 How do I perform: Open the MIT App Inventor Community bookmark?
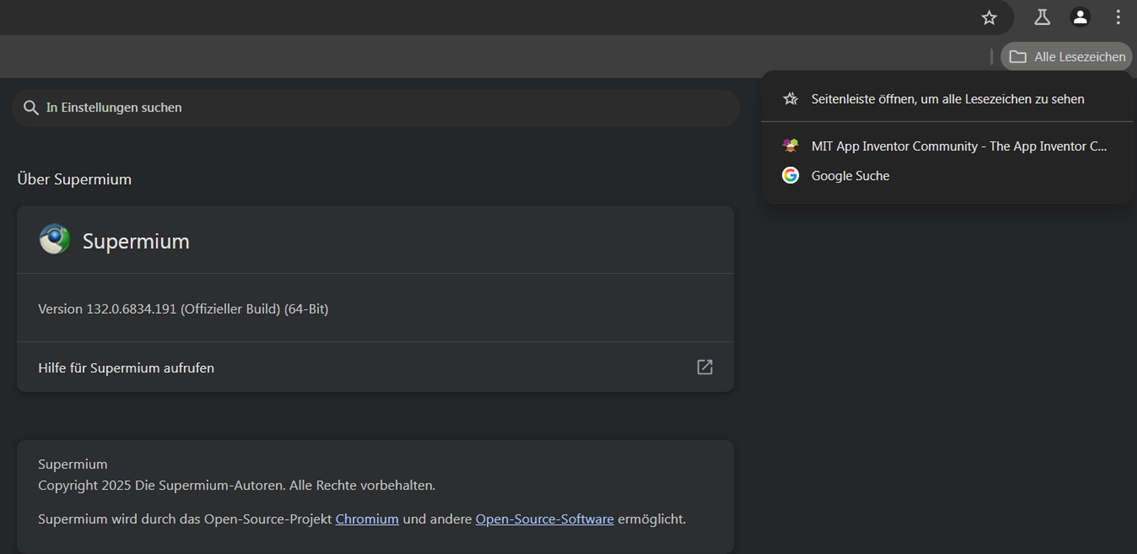[958, 146]
